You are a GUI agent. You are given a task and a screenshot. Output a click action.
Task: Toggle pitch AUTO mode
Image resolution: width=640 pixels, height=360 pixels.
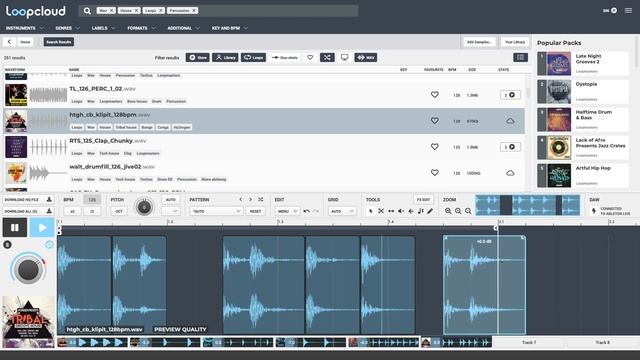pyautogui.click(x=171, y=200)
